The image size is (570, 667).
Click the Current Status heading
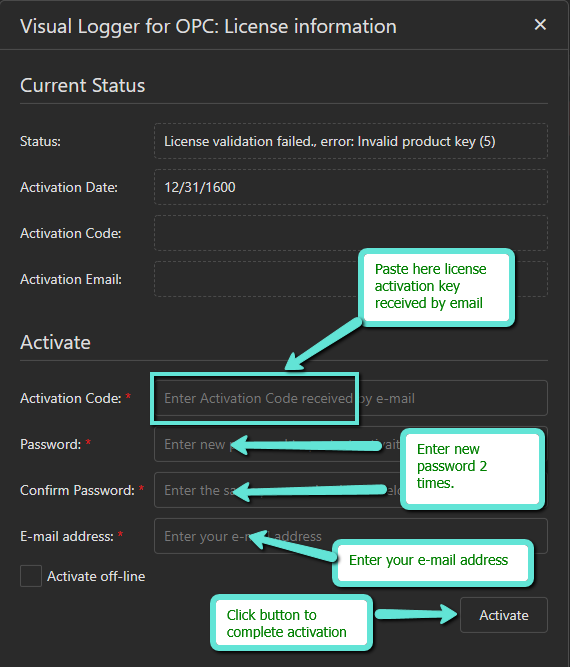(x=83, y=85)
